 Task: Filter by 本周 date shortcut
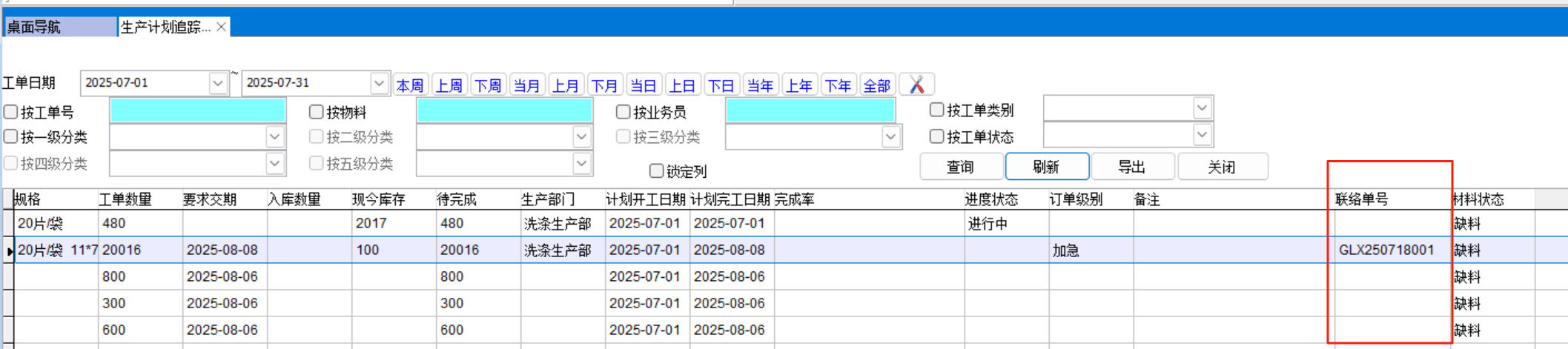[x=410, y=85]
